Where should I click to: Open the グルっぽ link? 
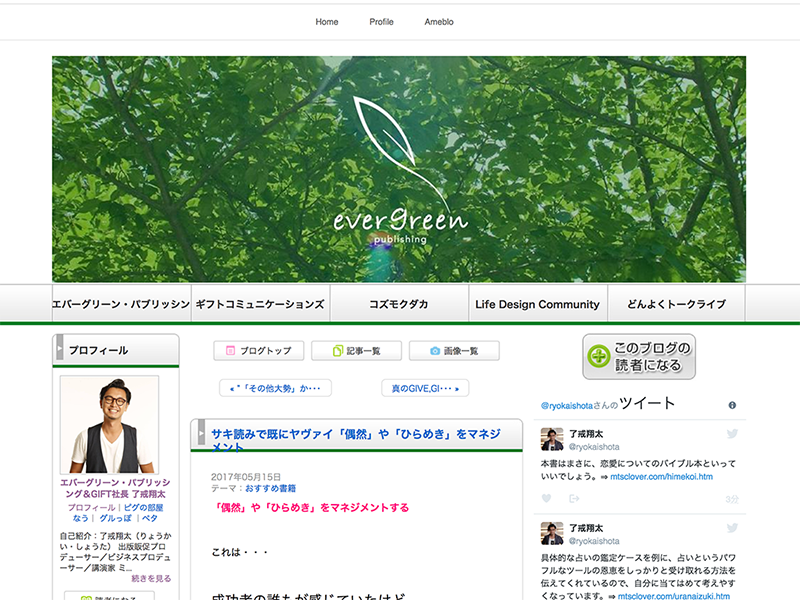[115, 518]
